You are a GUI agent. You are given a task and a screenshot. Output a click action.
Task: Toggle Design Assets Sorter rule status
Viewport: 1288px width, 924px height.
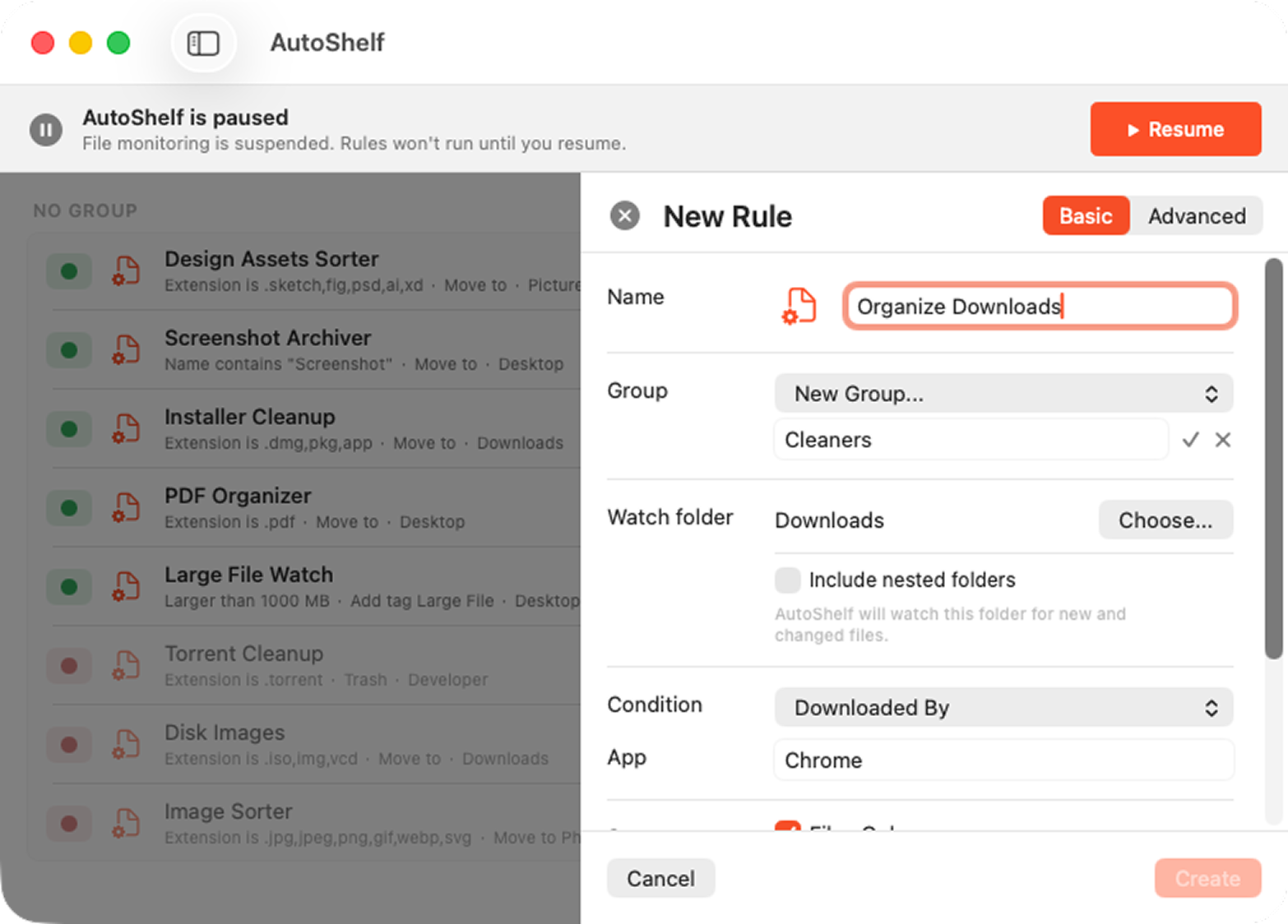[x=69, y=271]
